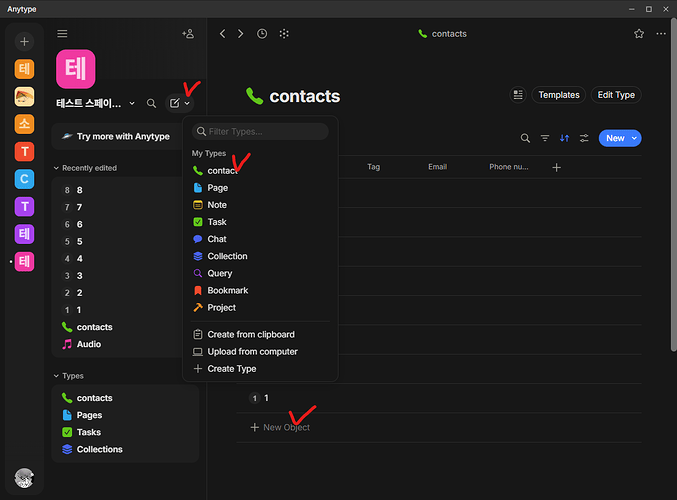Screen dimensions: 677x500
Task: Add a column with the plus icon
Action: tap(557, 168)
